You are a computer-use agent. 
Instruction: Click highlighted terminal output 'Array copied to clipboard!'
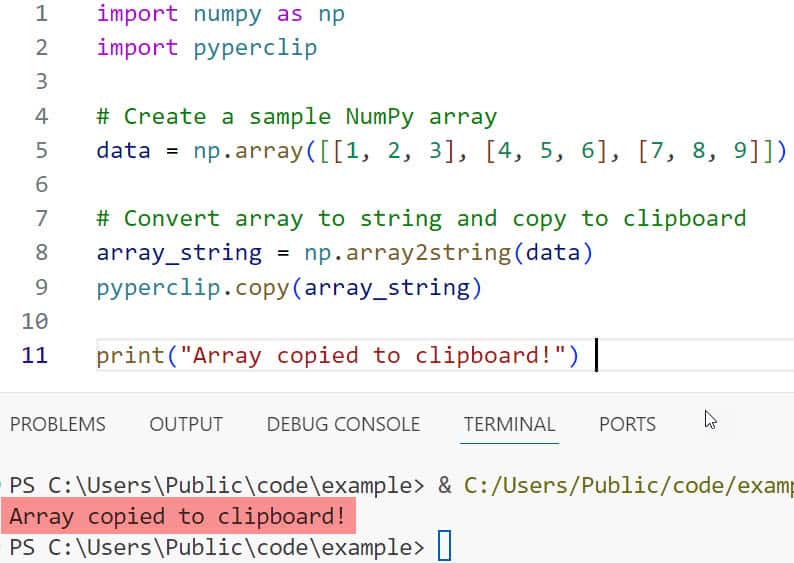[178, 516]
